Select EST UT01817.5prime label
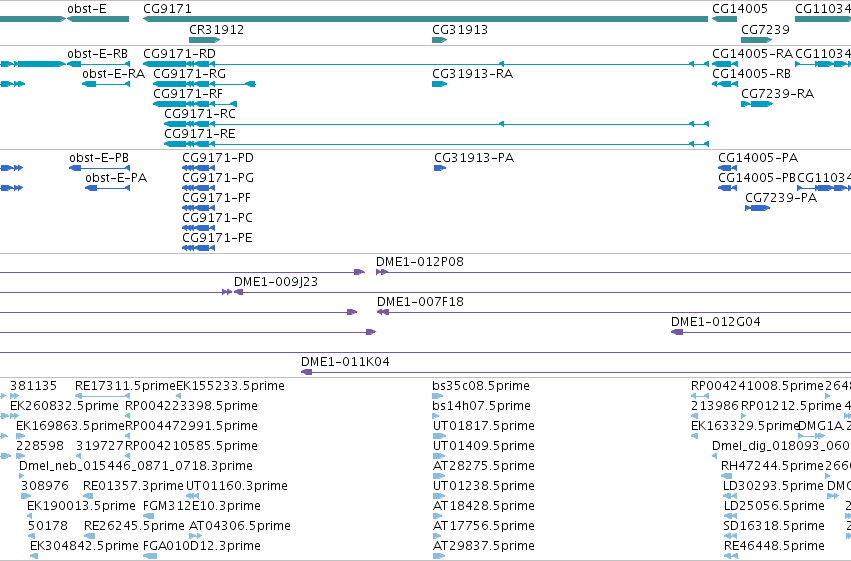This screenshot has width=851, height=561. 484,426
